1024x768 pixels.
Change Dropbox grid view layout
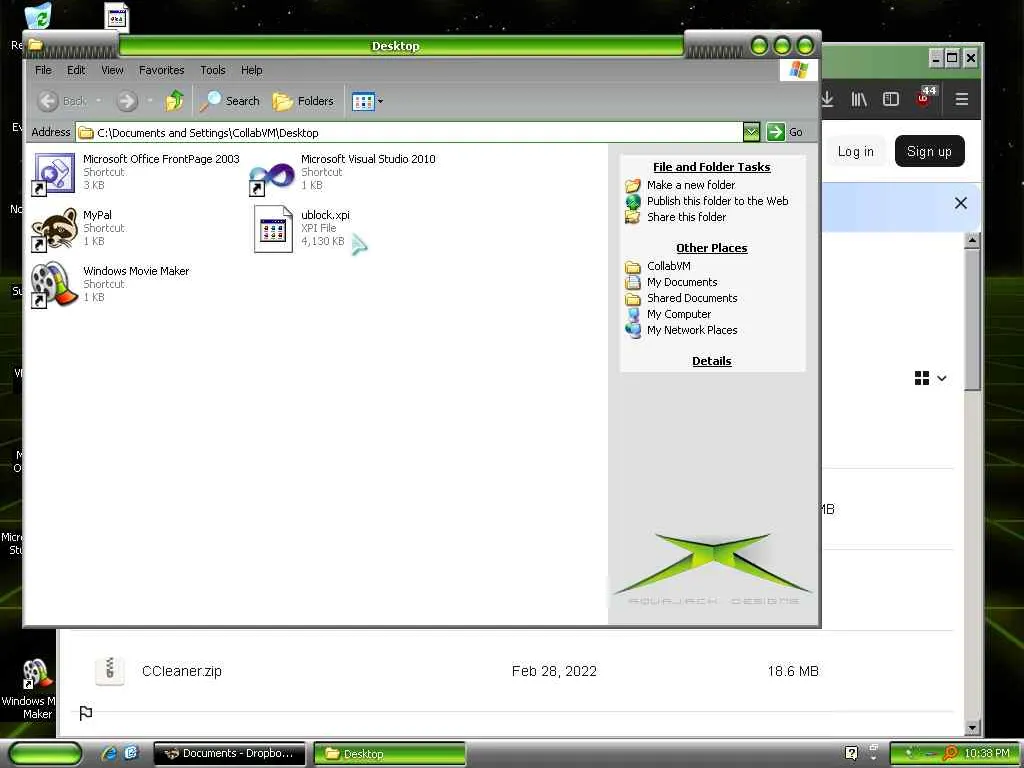[931, 378]
